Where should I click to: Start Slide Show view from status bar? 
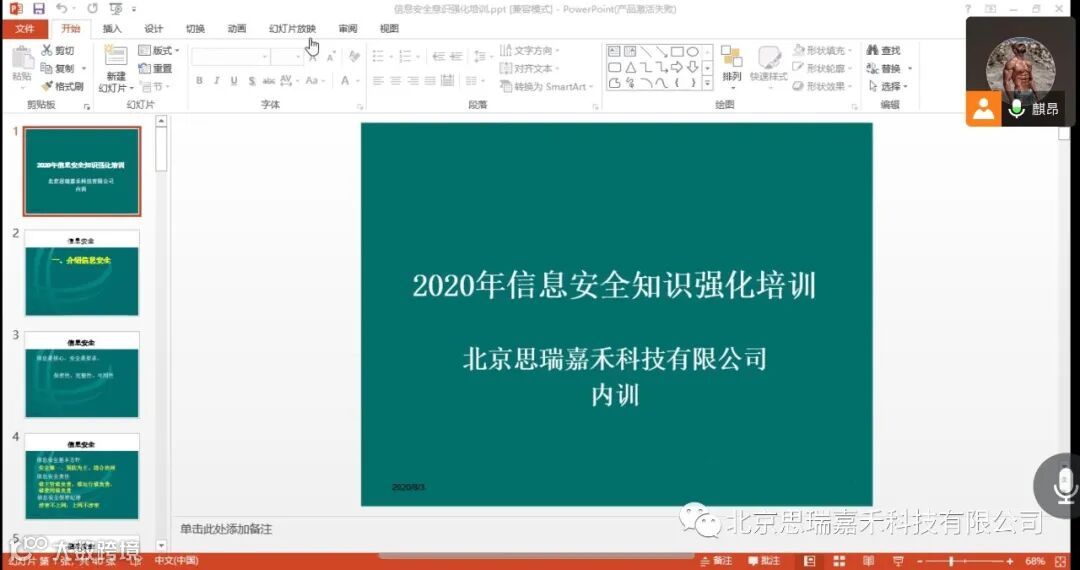pos(898,562)
